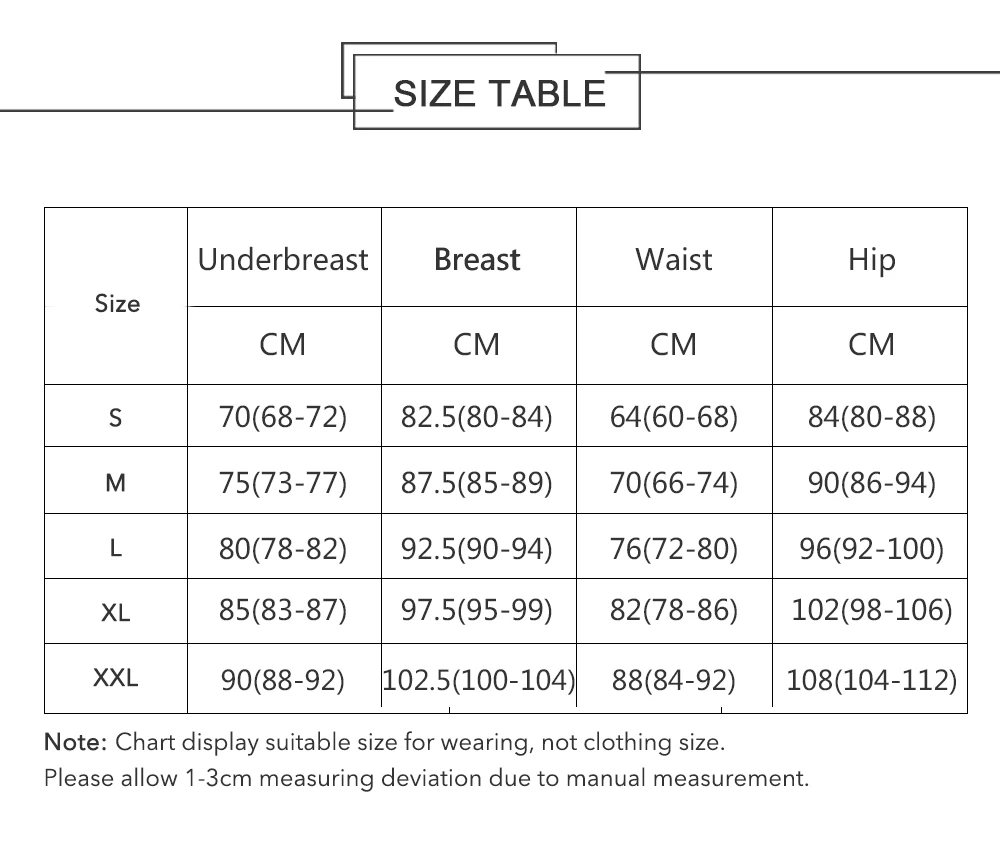Screen dimensions: 1000x860
Task: Select the M size row label
Action: pyautogui.click(x=116, y=483)
